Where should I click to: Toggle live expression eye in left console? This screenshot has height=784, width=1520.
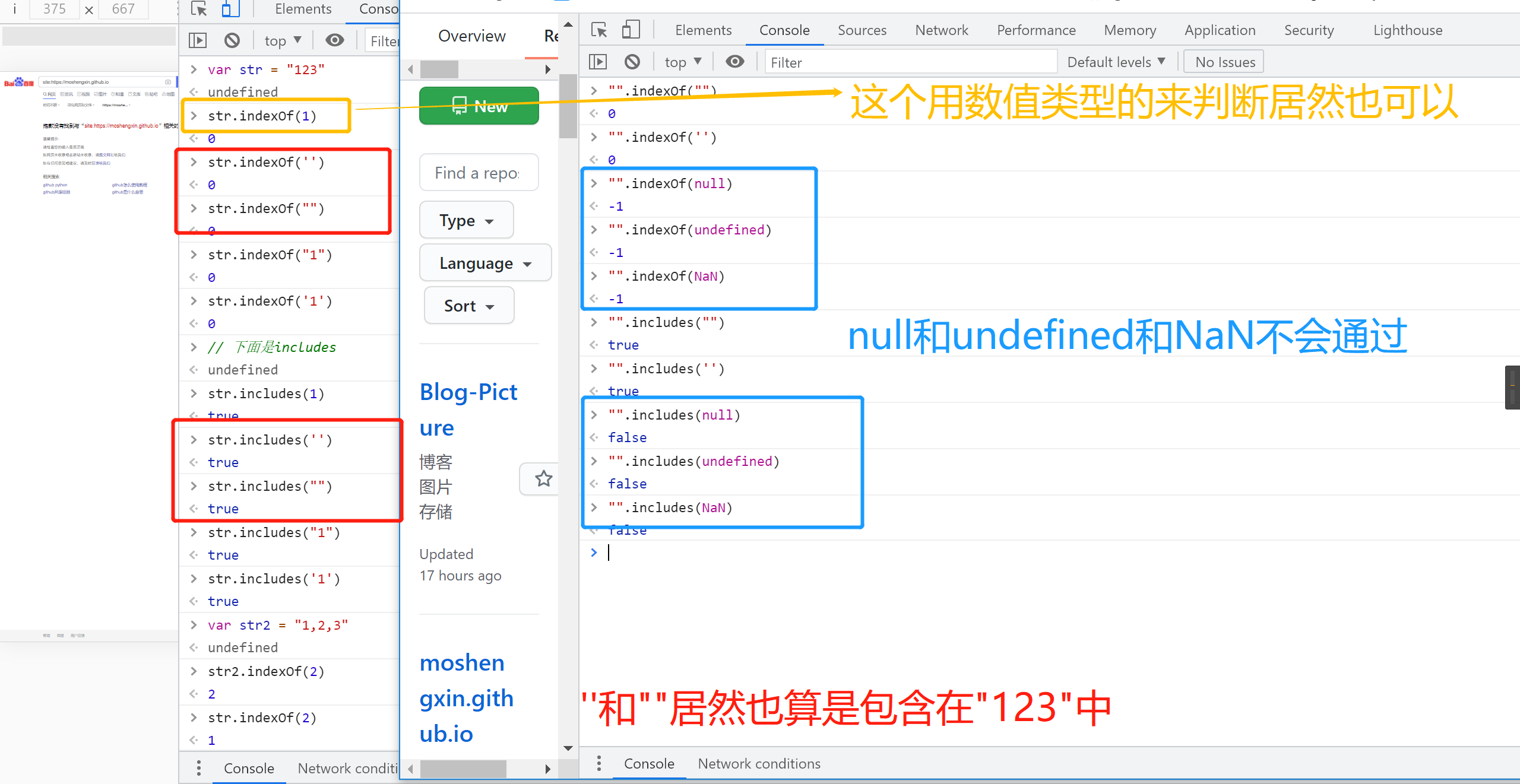coord(335,40)
